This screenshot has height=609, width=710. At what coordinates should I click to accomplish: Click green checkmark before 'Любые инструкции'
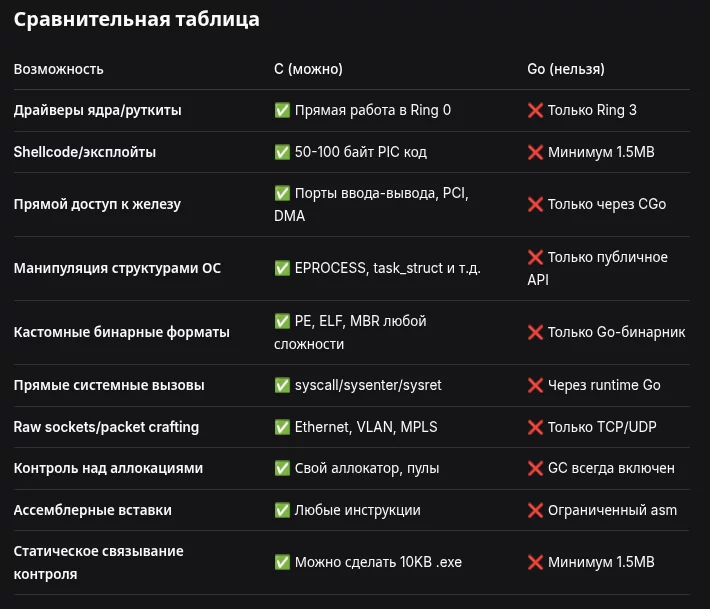[x=282, y=510]
